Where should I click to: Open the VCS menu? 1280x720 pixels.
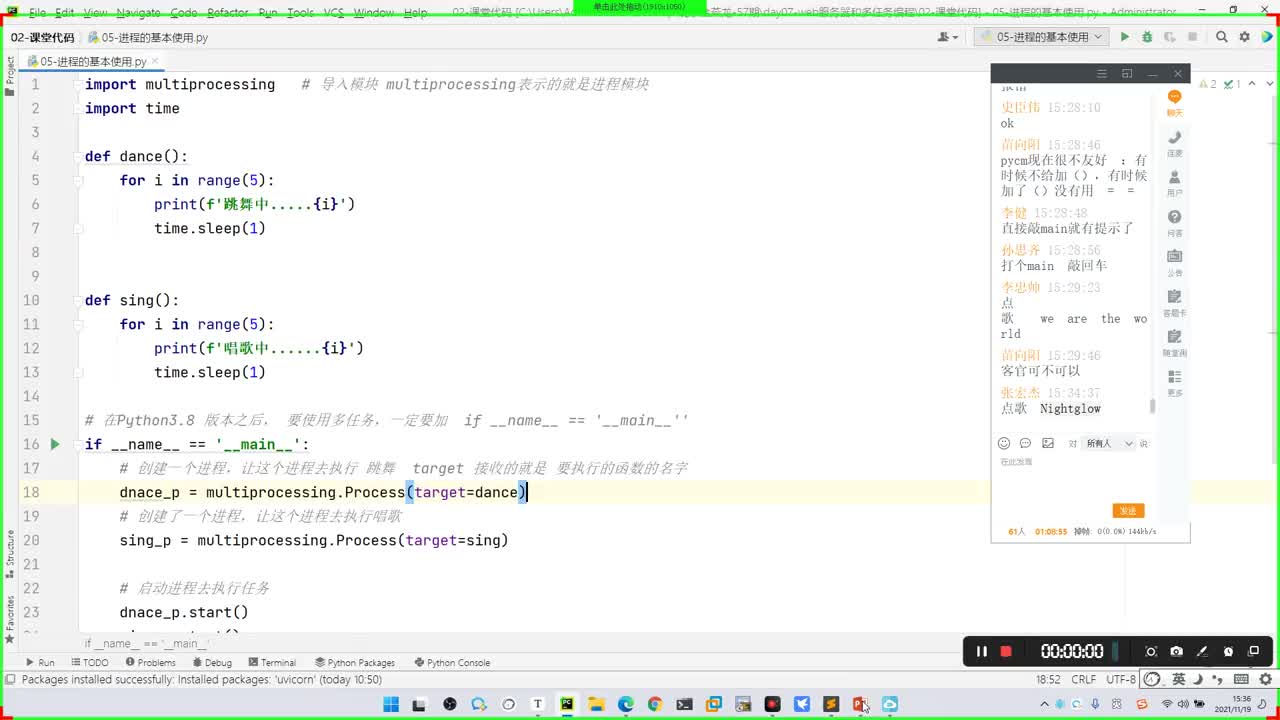[x=334, y=13]
